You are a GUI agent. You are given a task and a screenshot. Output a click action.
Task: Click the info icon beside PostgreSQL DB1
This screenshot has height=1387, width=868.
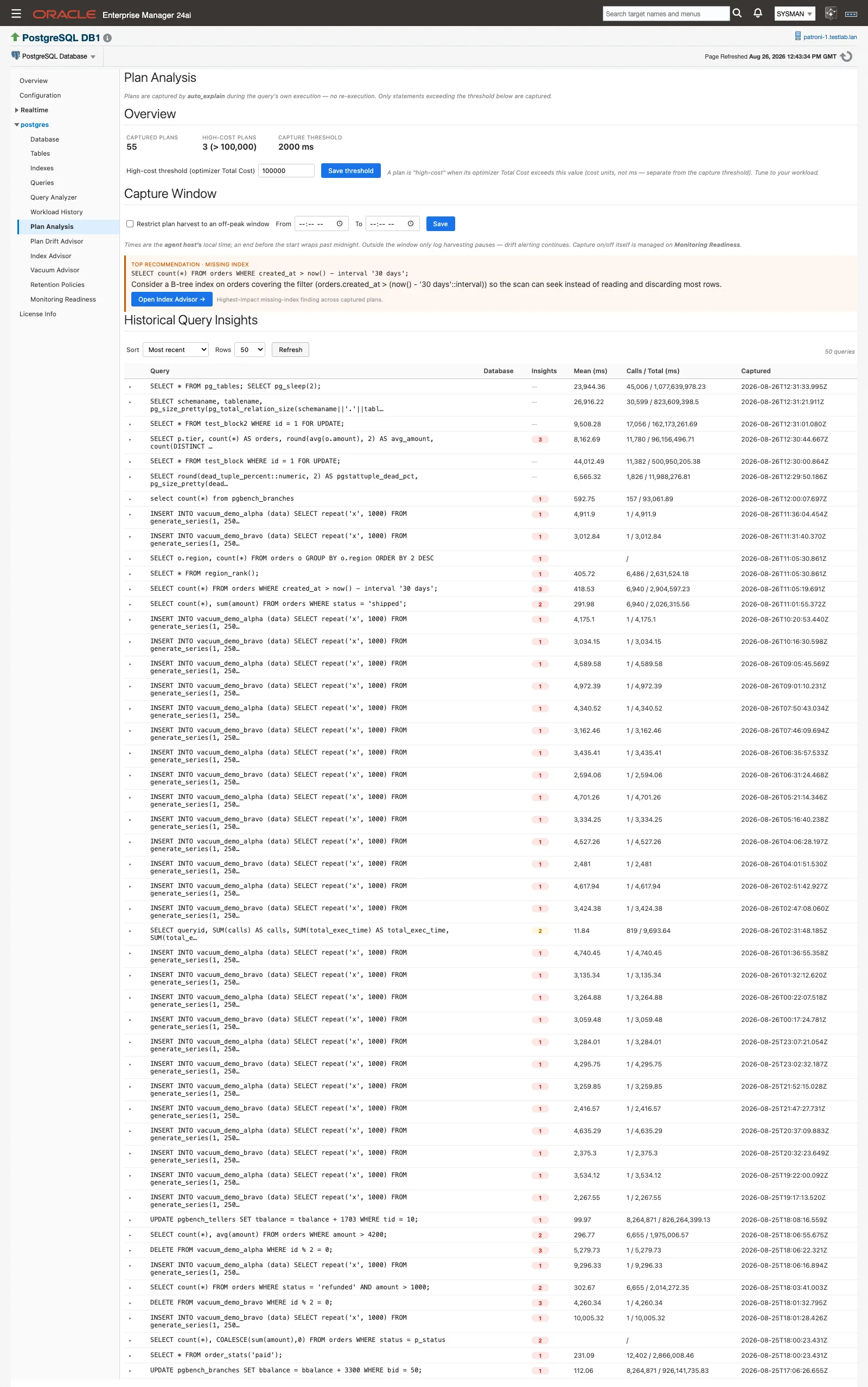pos(107,38)
